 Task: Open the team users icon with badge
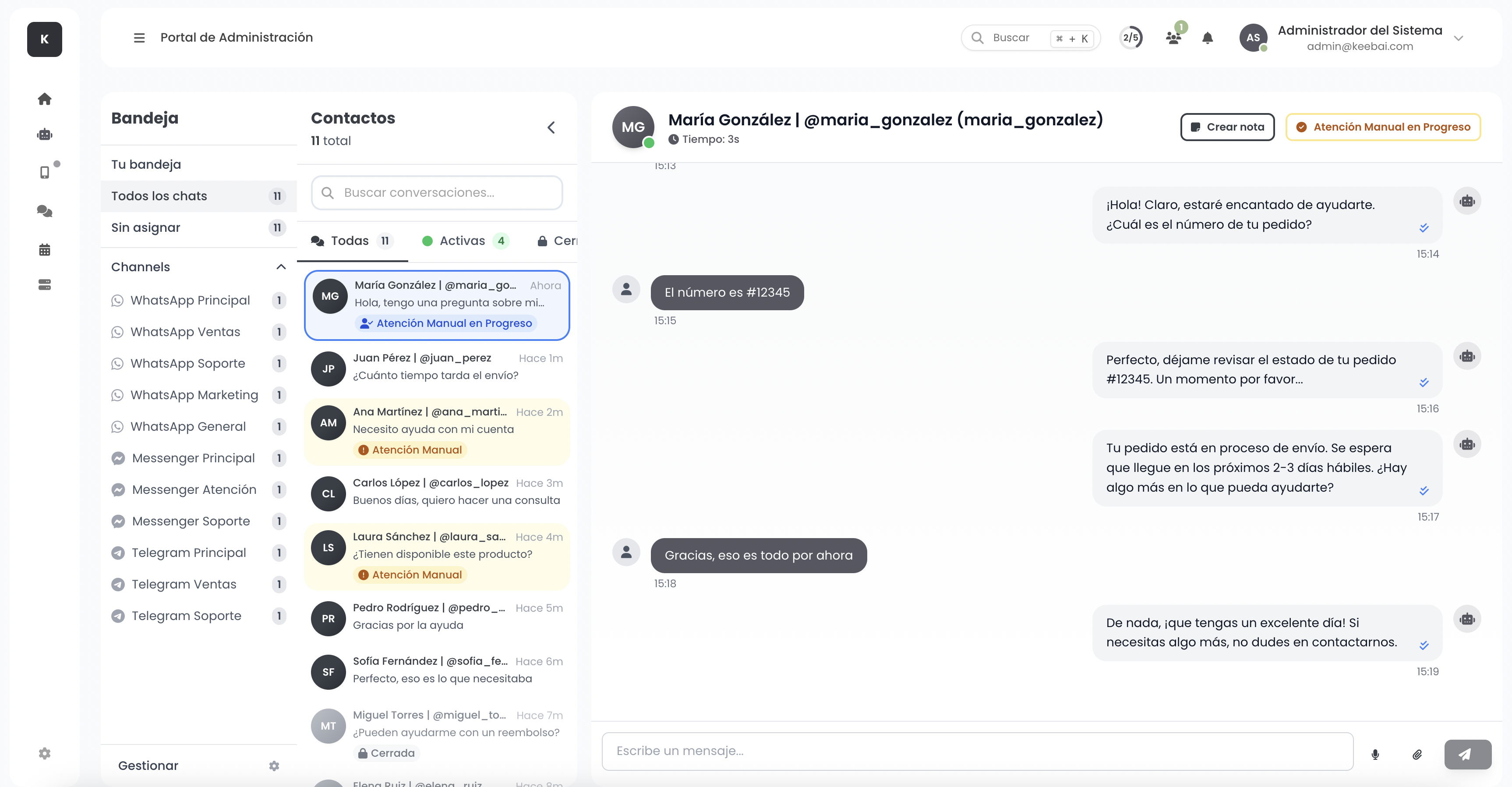coord(1173,38)
